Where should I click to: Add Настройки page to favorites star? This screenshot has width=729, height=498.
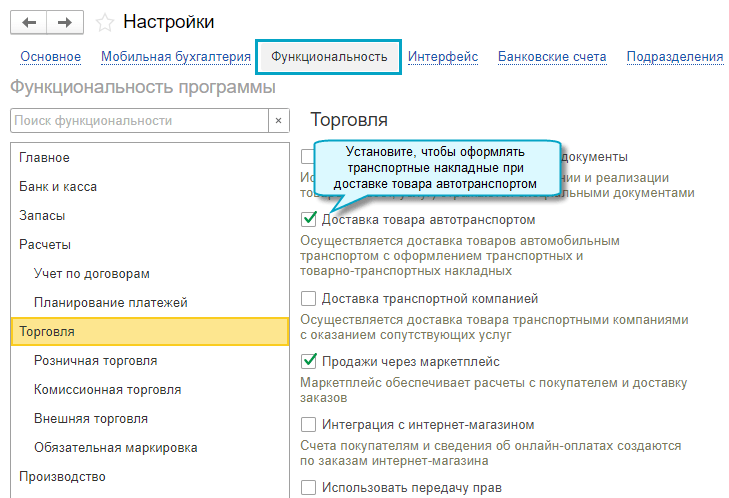coord(105,22)
